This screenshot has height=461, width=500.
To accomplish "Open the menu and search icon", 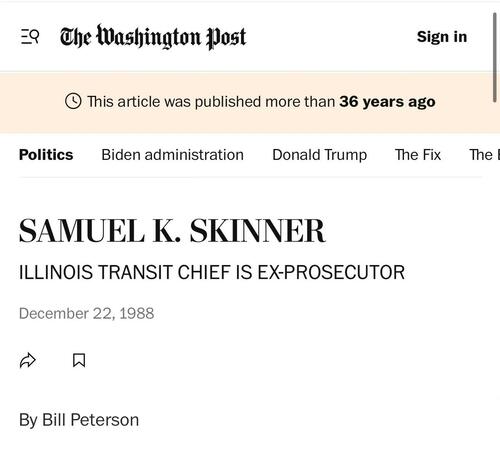I will click(x=30, y=37).
